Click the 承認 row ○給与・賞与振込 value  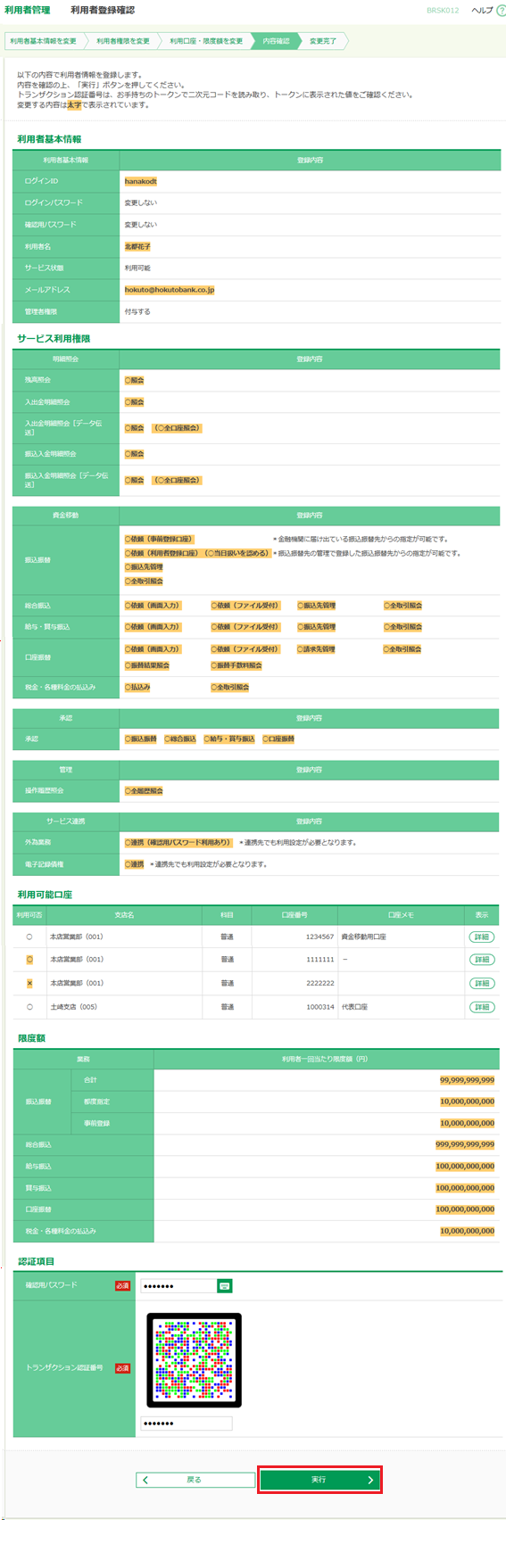tap(229, 739)
